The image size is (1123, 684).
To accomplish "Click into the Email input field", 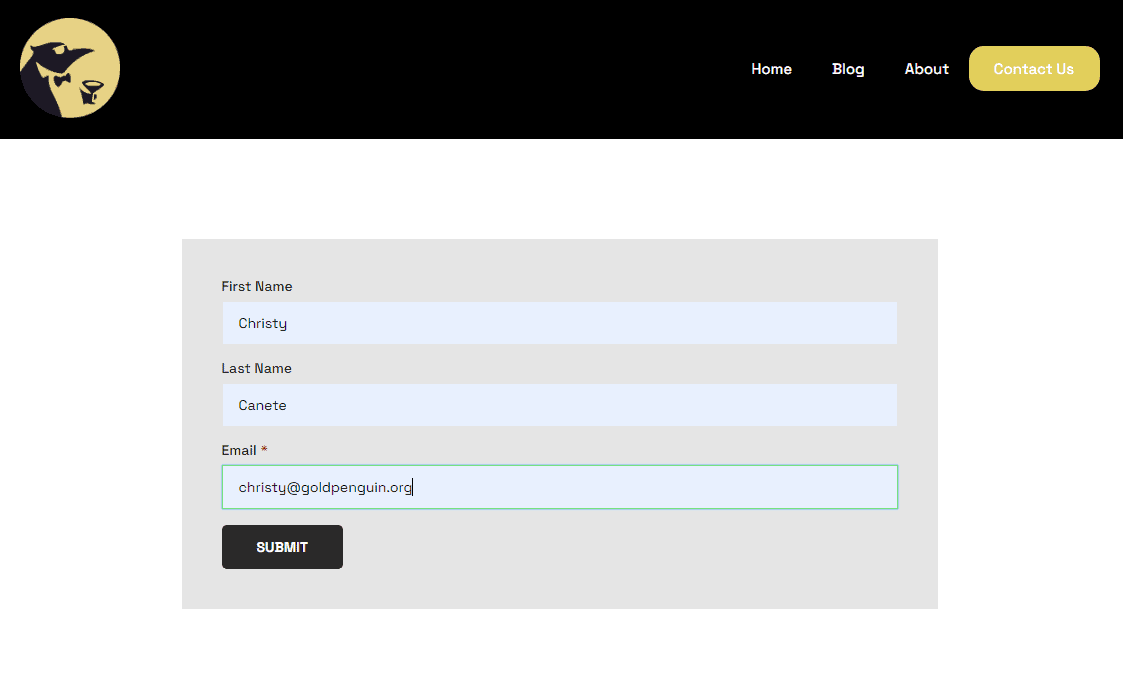I will pos(559,487).
